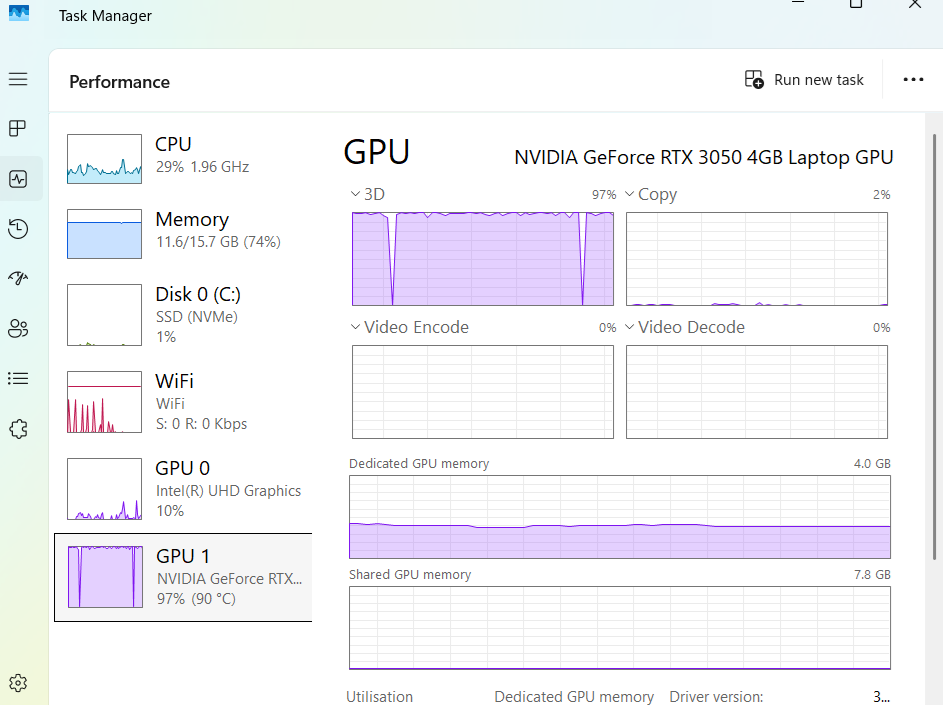This screenshot has width=943, height=705.
Task: Maximize the Task Manager window
Action: tap(856, 4)
